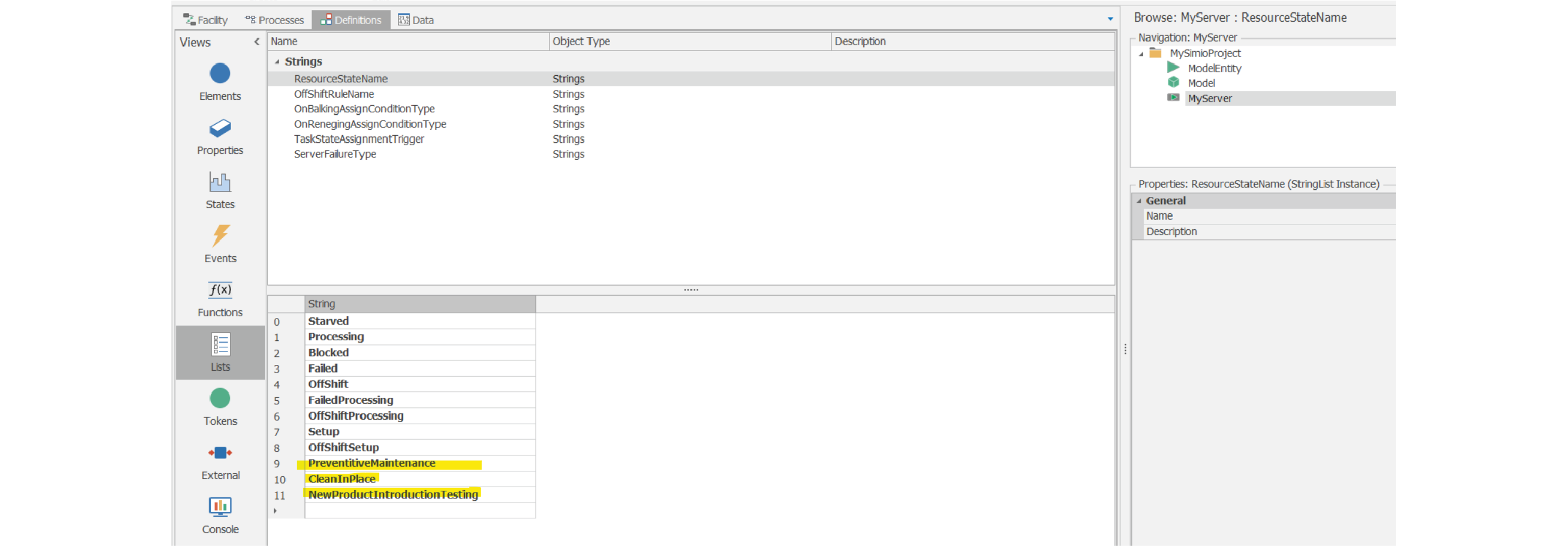Collapse the Strings group

[x=277, y=62]
